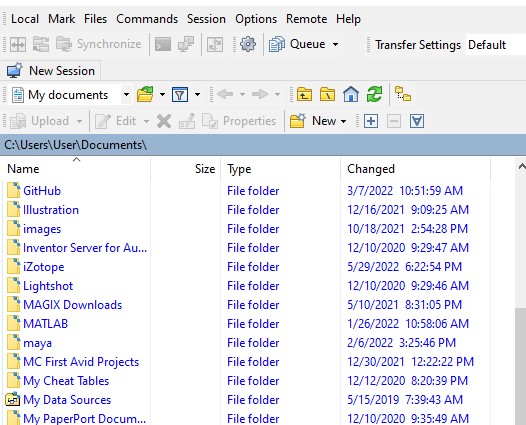Expand the Edit dropdown arrow
This screenshot has width=526, height=425.
click(x=146, y=121)
